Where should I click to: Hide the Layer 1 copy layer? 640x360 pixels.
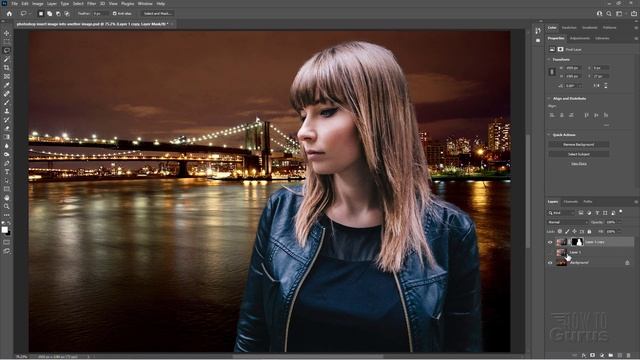point(550,242)
